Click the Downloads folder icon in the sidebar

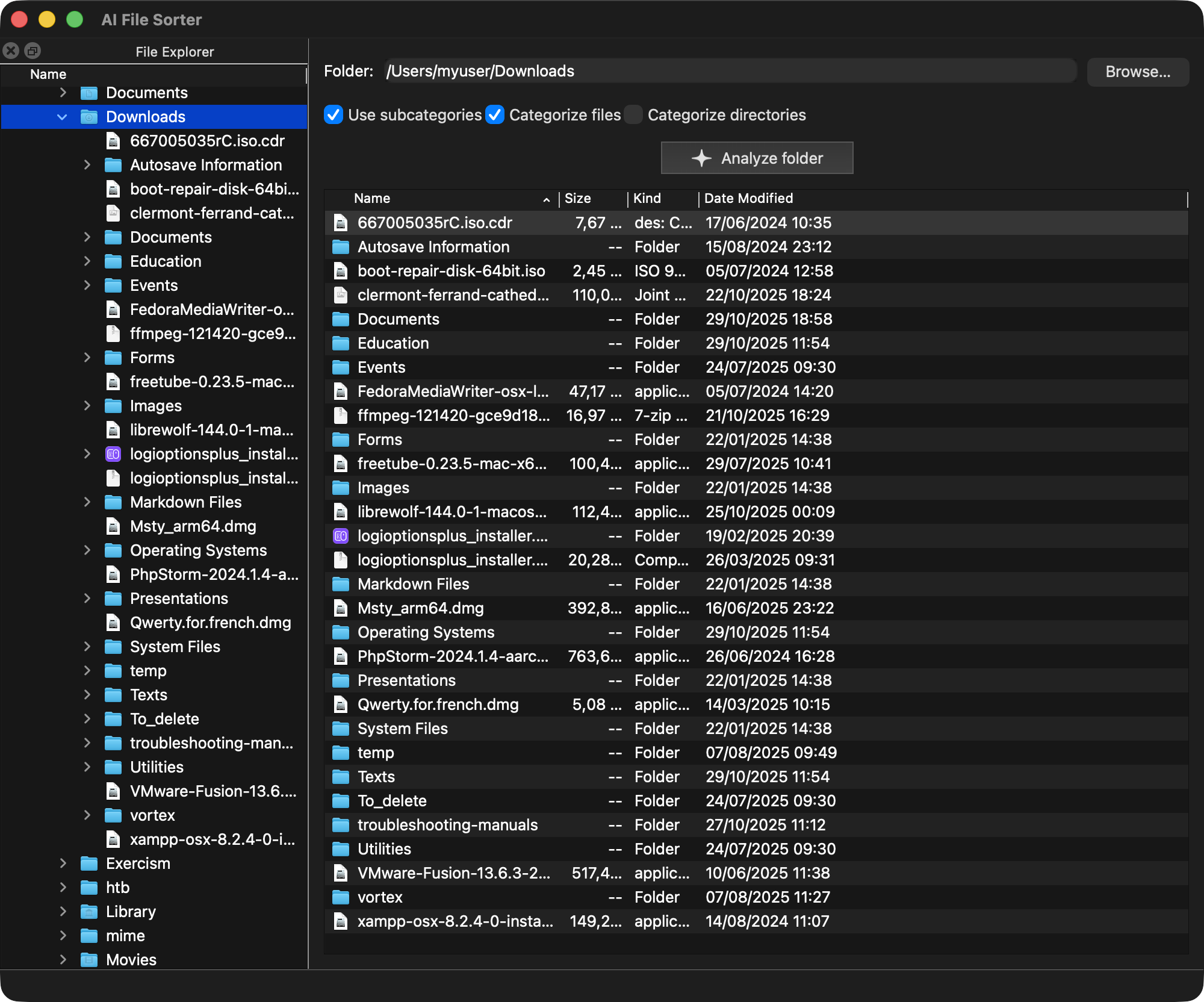[x=89, y=117]
